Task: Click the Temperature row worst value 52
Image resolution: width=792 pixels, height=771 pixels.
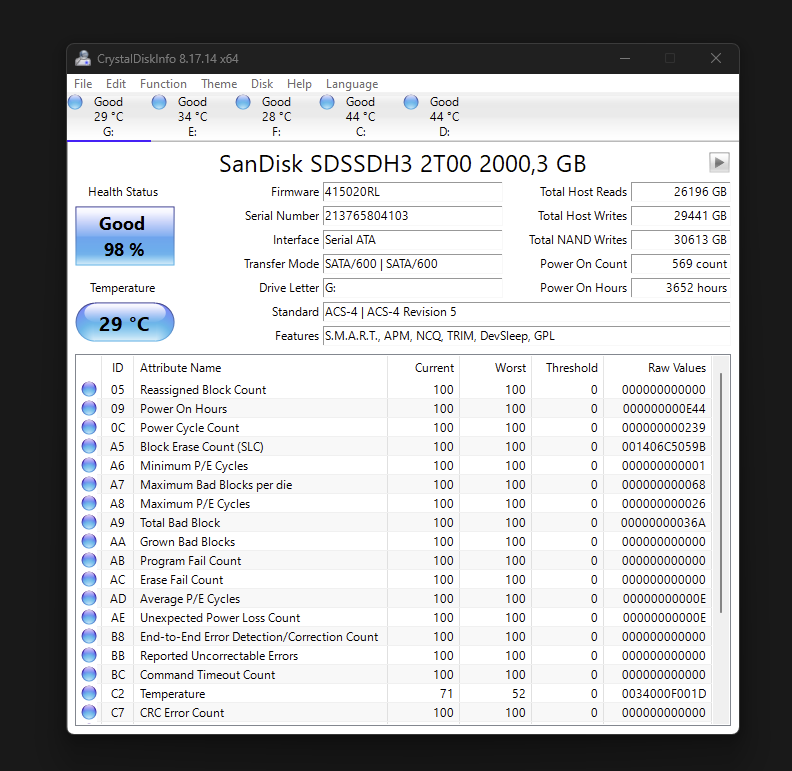Action: (519, 694)
